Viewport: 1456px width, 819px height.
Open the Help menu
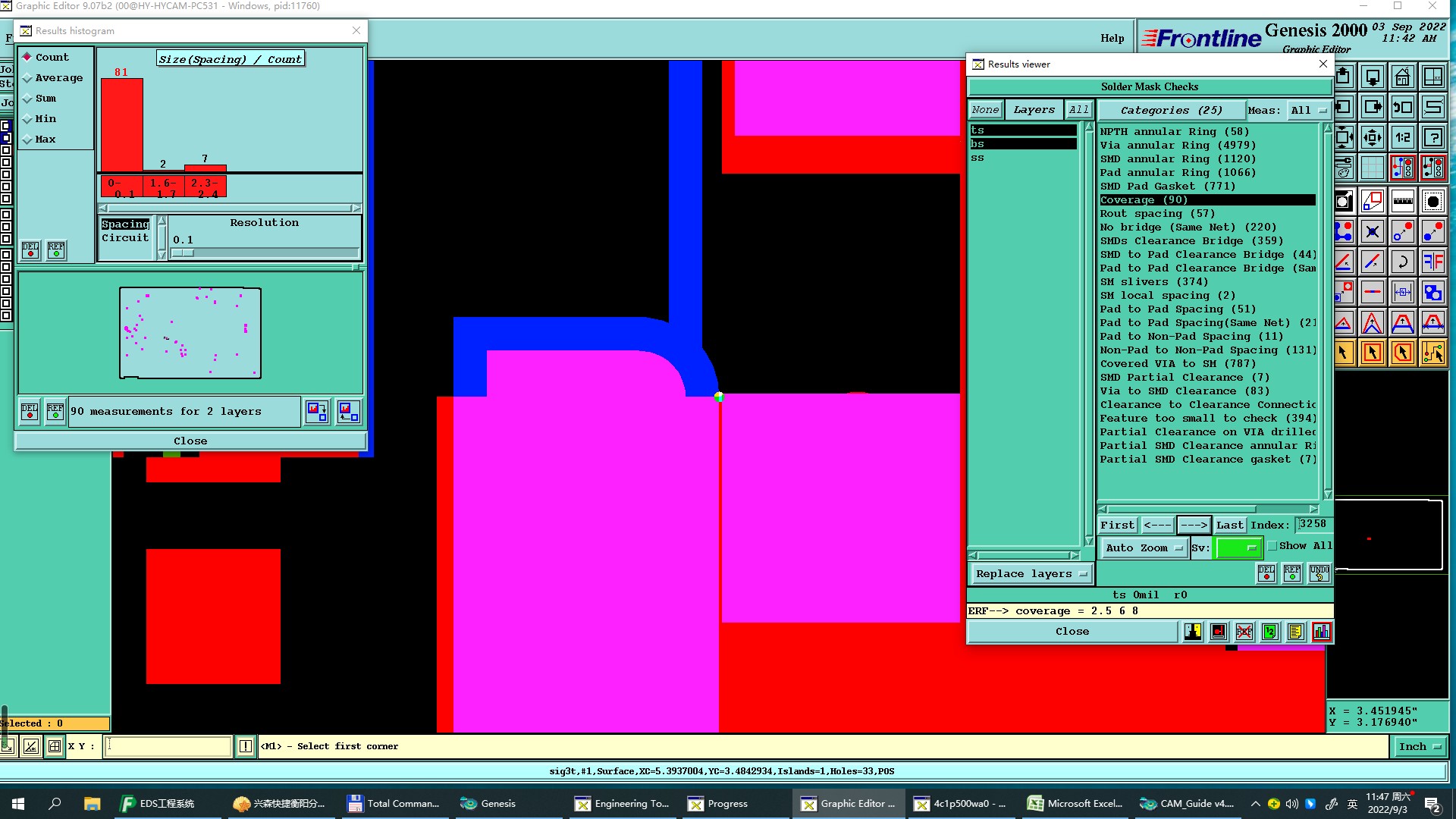[1112, 38]
